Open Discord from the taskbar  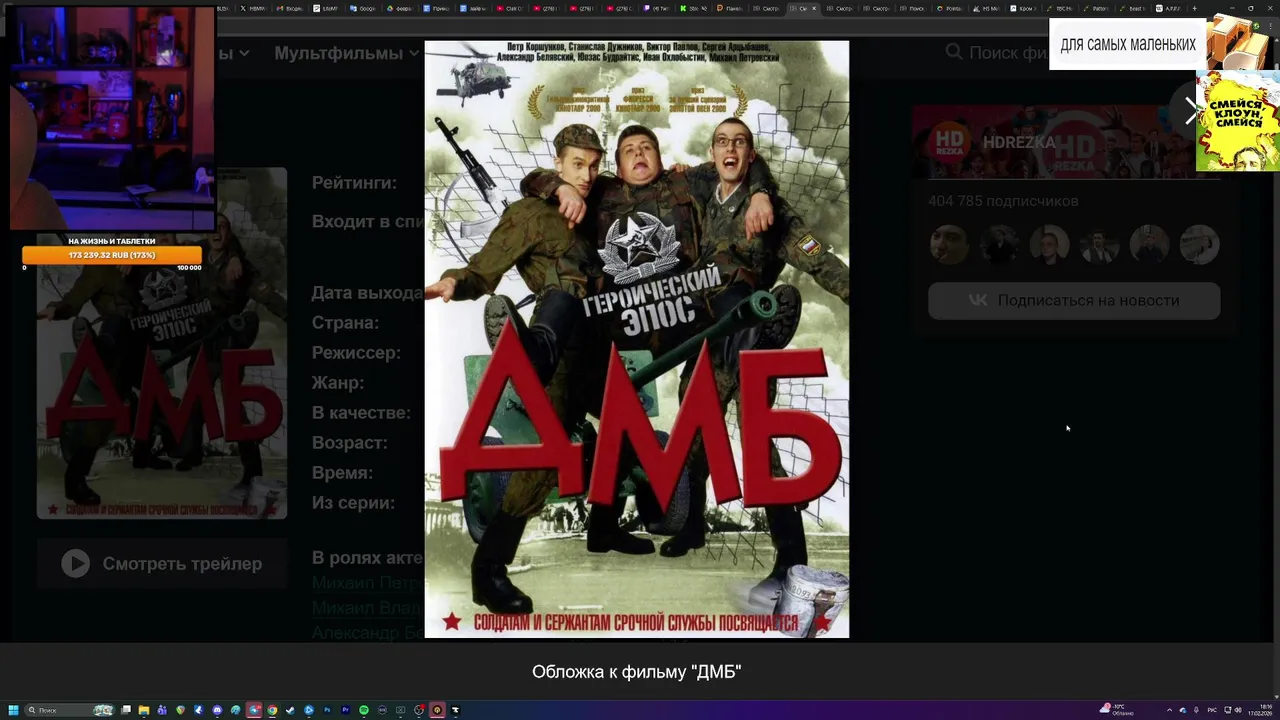point(217,710)
